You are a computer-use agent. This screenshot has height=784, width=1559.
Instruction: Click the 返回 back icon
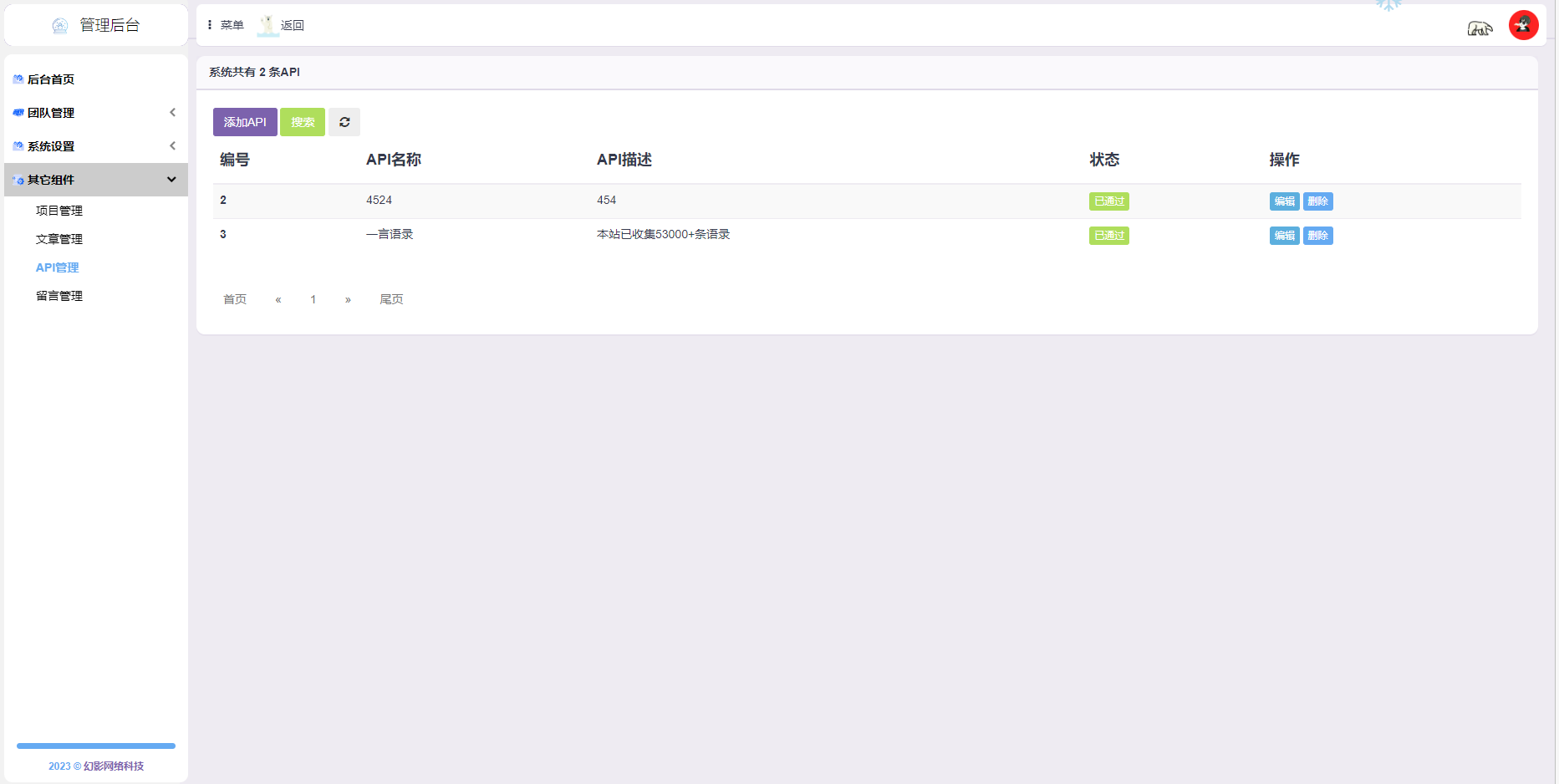pyautogui.click(x=268, y=25)
